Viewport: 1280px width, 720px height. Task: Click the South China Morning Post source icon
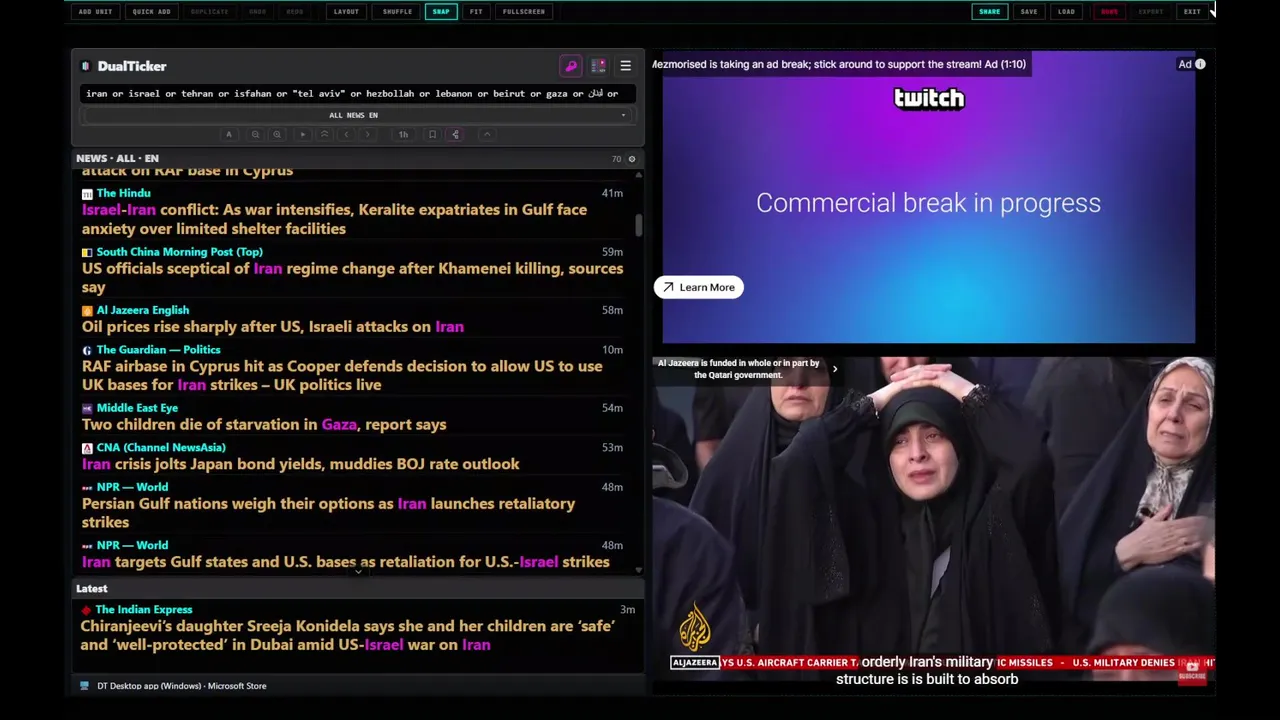click(87, 252)
